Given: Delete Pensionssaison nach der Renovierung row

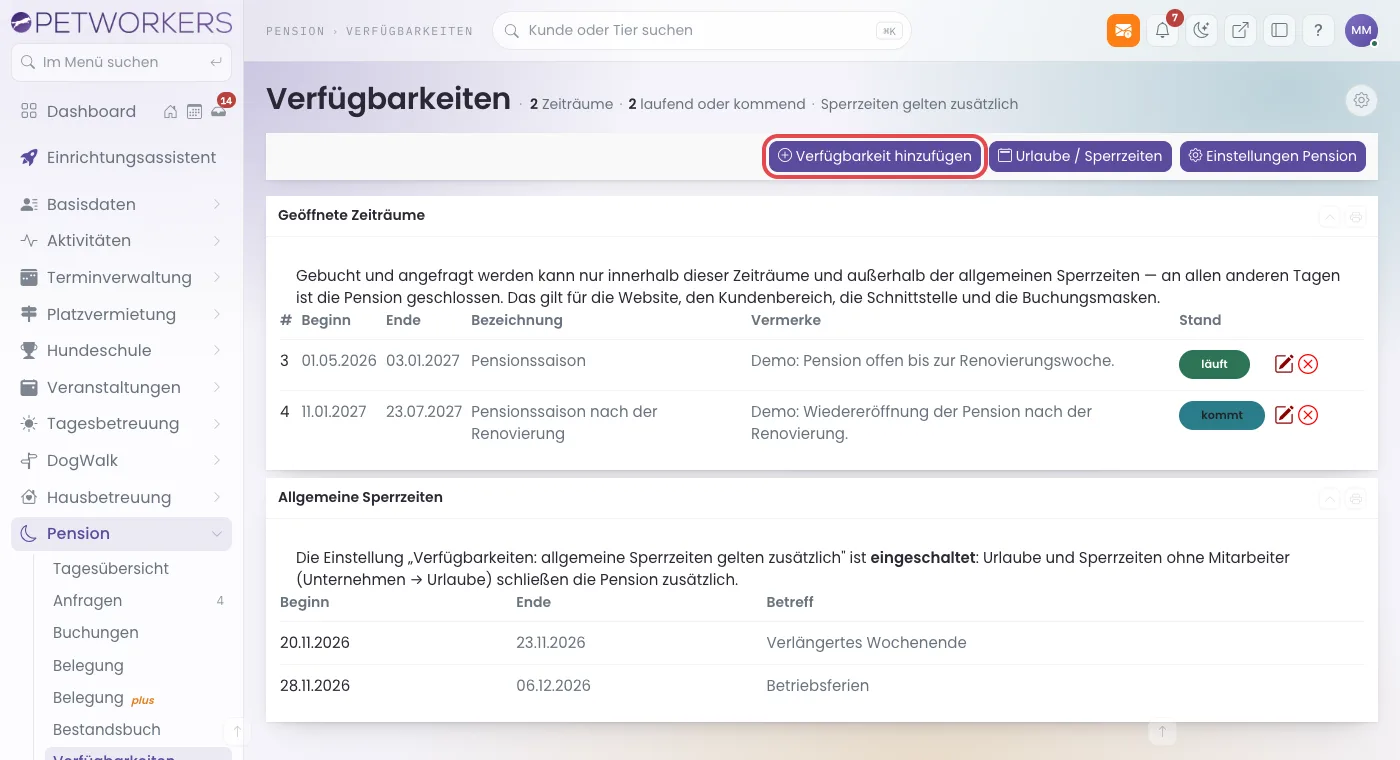Looking at the screenshot, I should coord(1308,415).
